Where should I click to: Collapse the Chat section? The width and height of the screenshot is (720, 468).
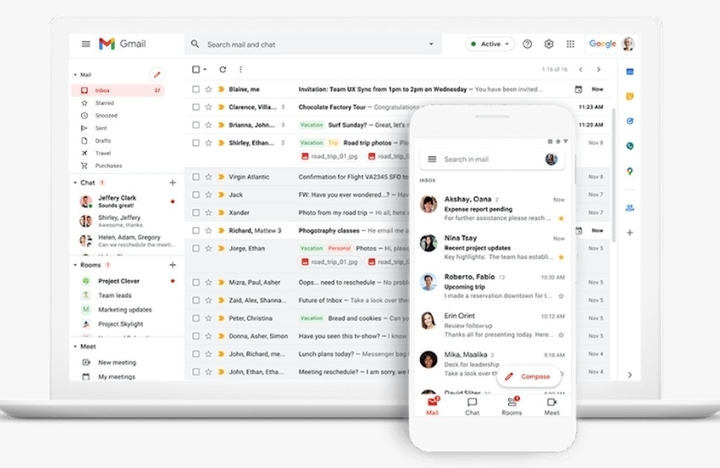(x=75, y=183)
